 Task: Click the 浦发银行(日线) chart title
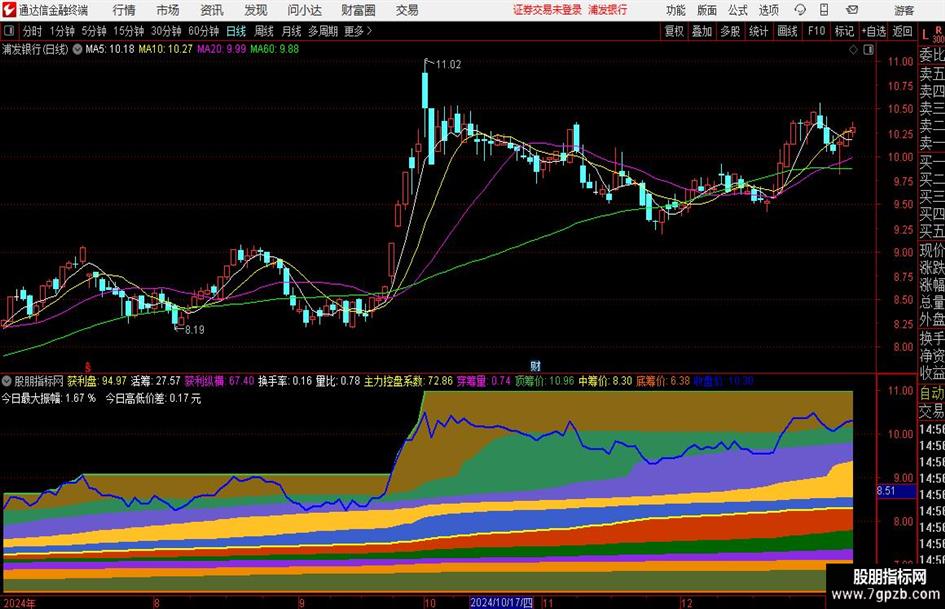pyautogui.click(x=35, y=49)
